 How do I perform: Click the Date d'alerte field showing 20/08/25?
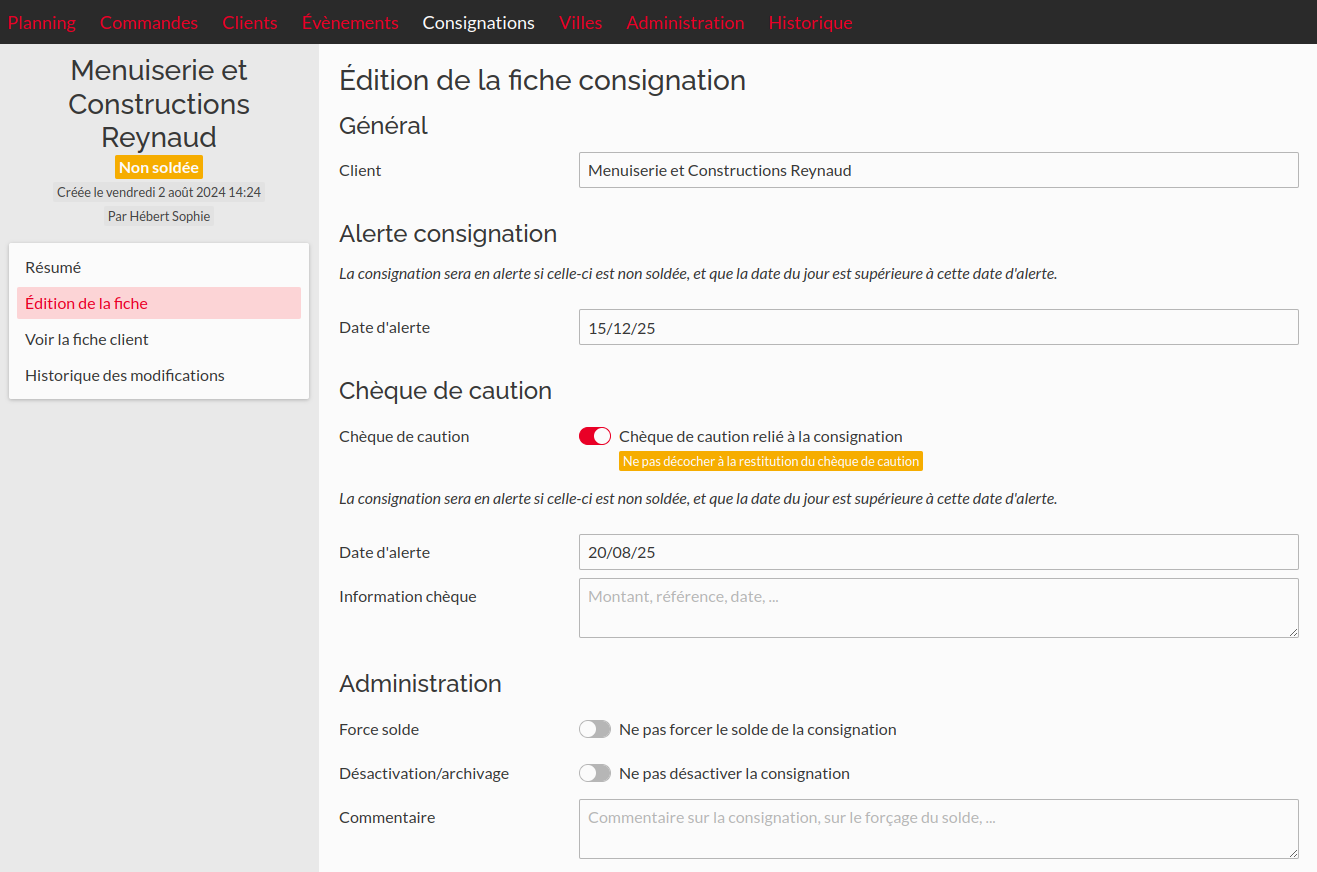click(938, 552)
